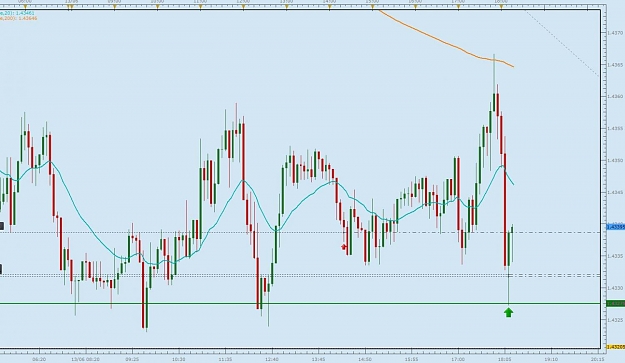
Task: Click the 10:00 yellow marker on top axis
Action: click(157, 7)
